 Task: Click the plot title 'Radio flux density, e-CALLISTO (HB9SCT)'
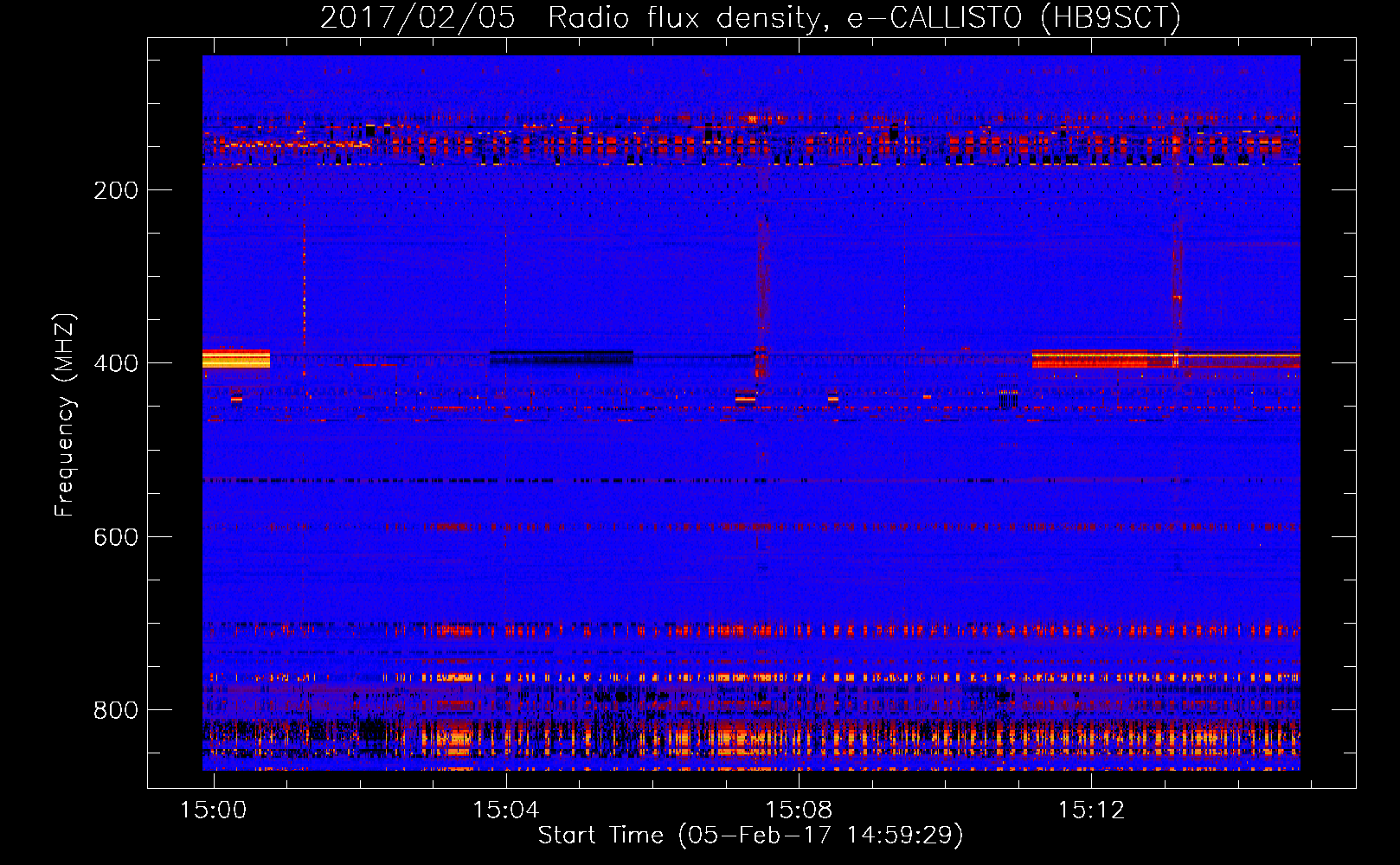[864, 17]
